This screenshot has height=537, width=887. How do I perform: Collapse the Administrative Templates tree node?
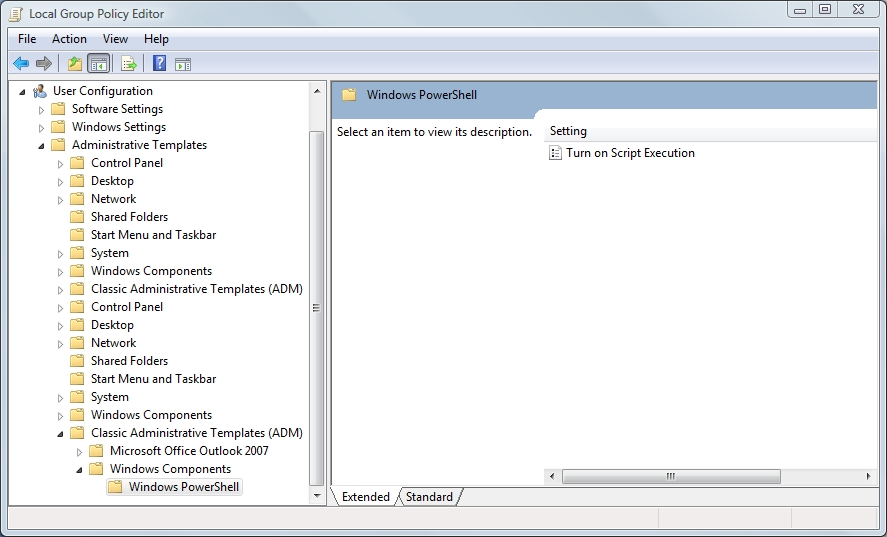(42, 145)
